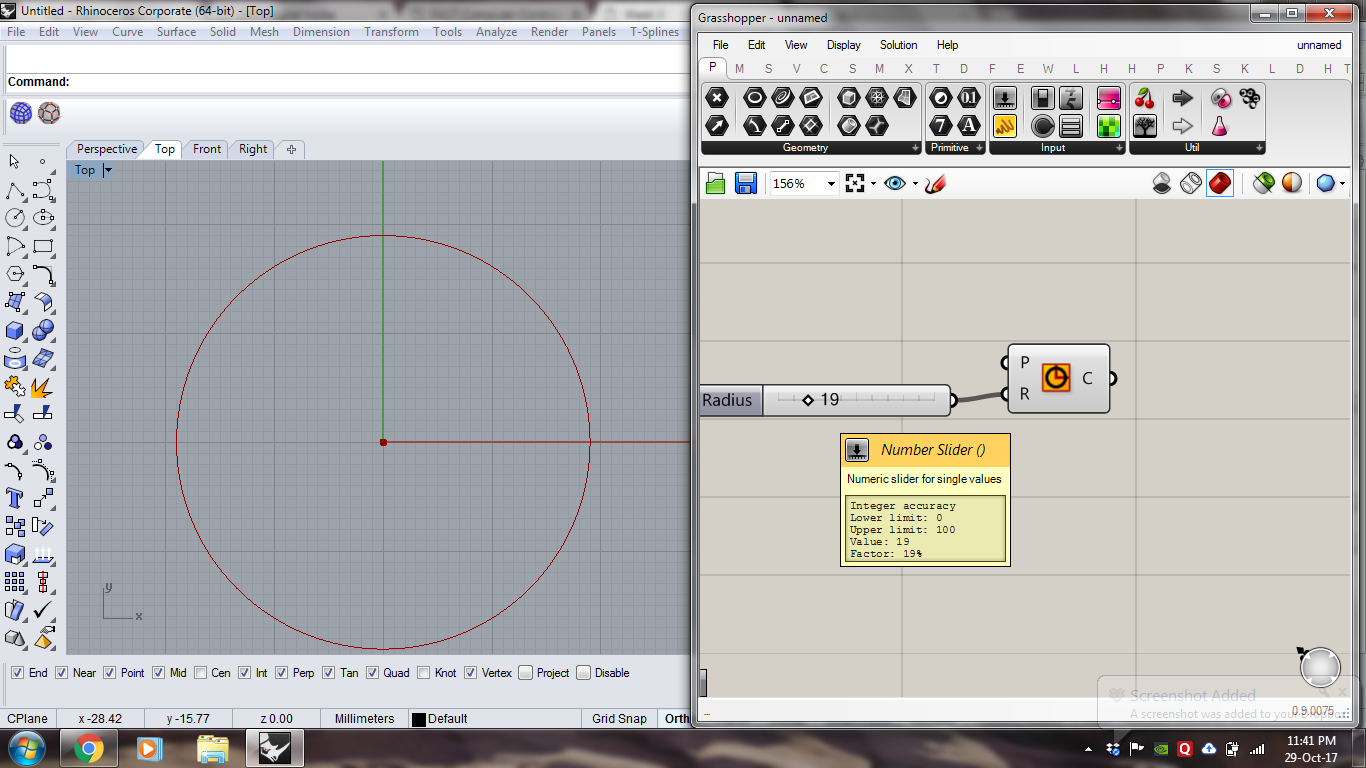Select the Text 'A' primitive parameter
The image size is (1366, 768).
click(969, 125)
